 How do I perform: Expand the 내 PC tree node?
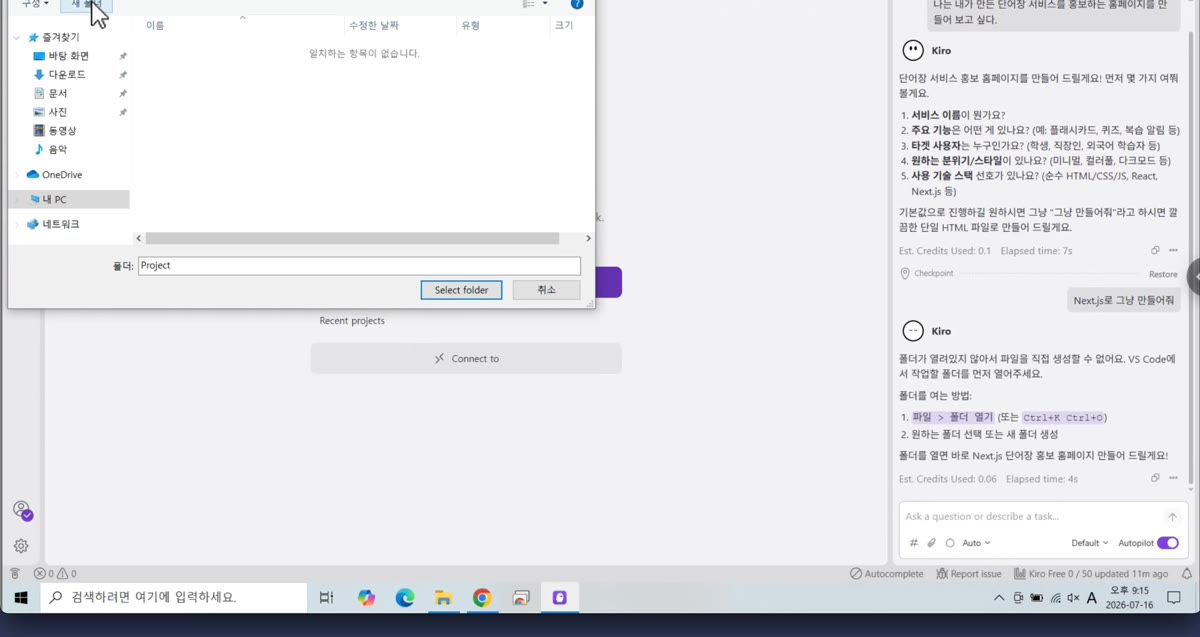(x=18, y=200)
